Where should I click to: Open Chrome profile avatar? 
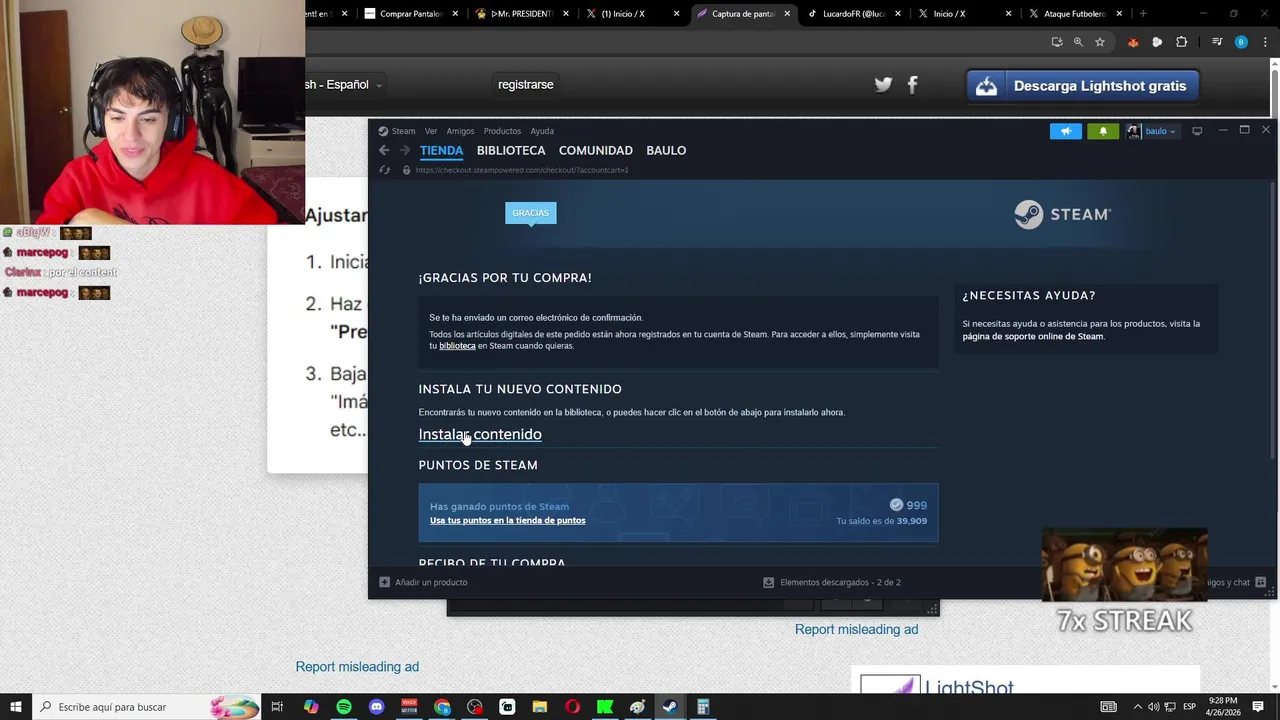tap(1241, 42)
